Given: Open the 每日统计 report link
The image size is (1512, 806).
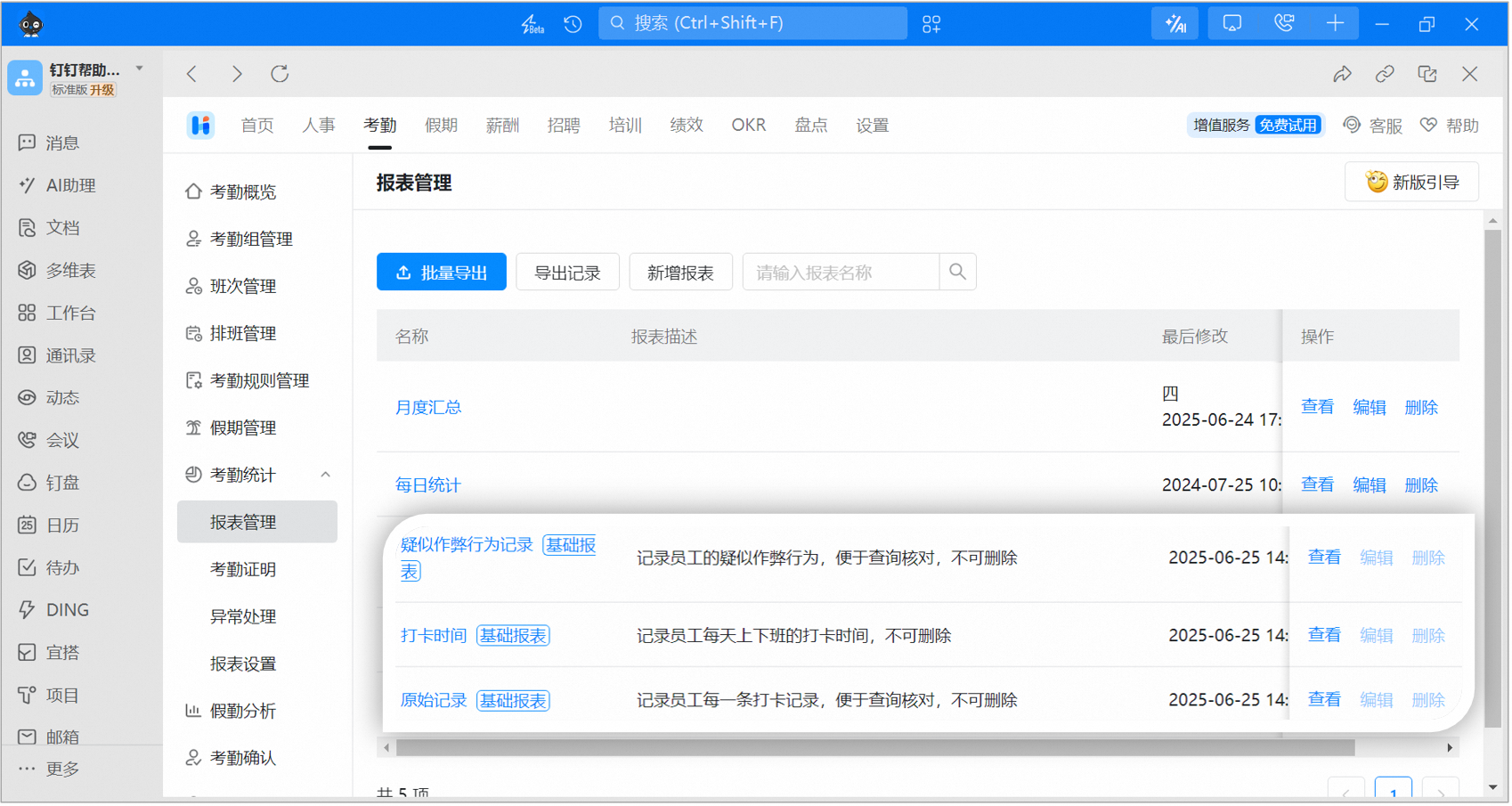Looking at the screenshot, I should 428,485.
